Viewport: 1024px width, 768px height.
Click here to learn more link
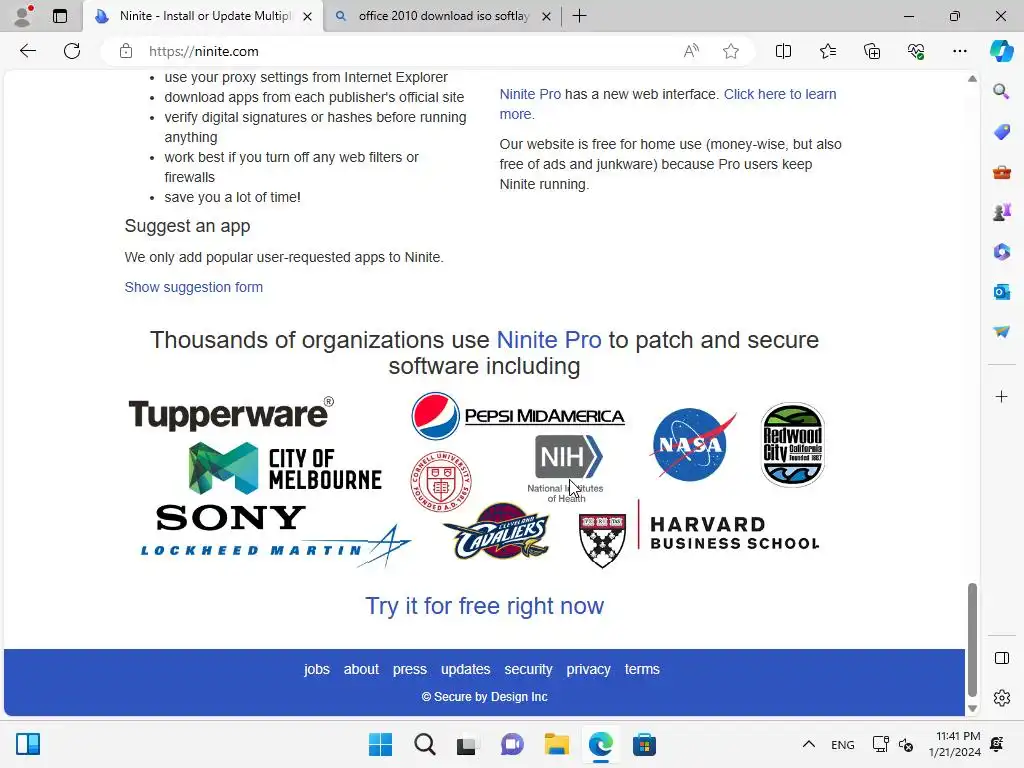(x=667, y=104)
